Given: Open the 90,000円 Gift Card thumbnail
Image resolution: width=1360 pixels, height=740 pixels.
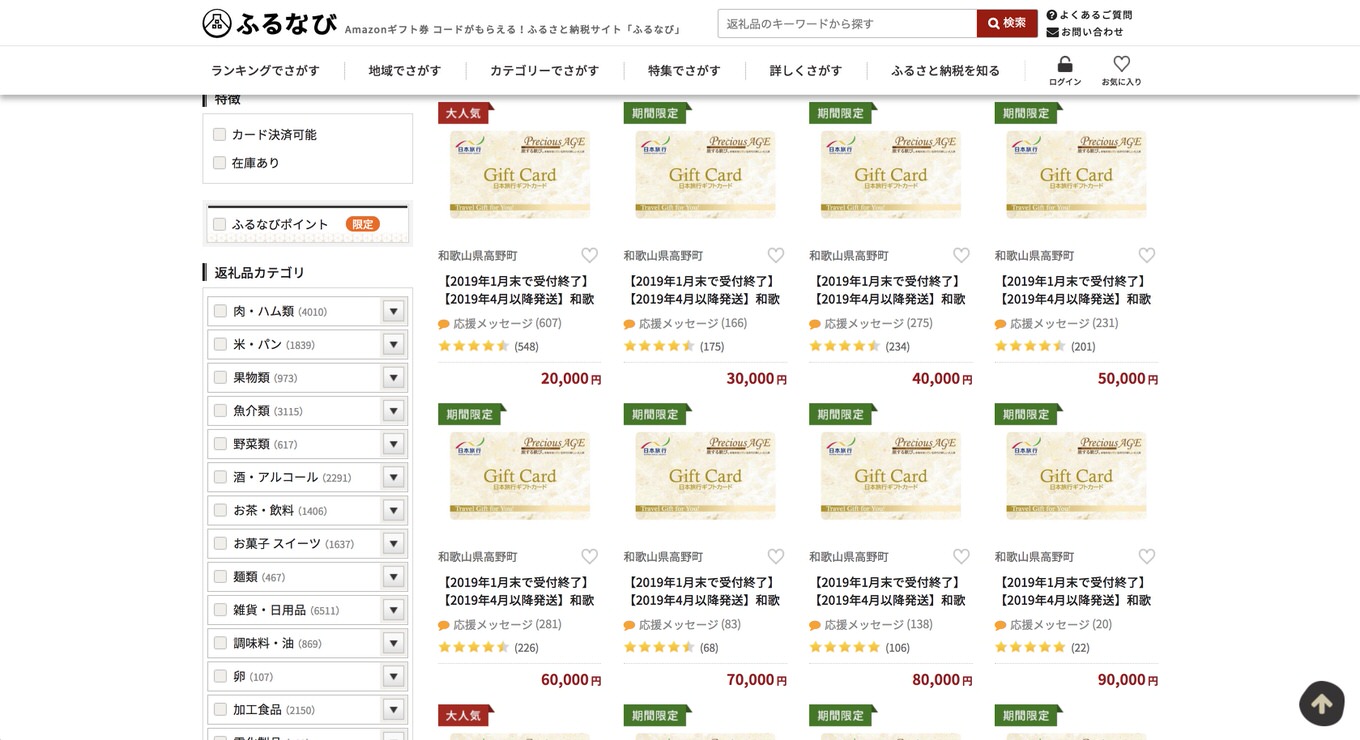Looking at the screenshot, I should (x=1076, y=476).
